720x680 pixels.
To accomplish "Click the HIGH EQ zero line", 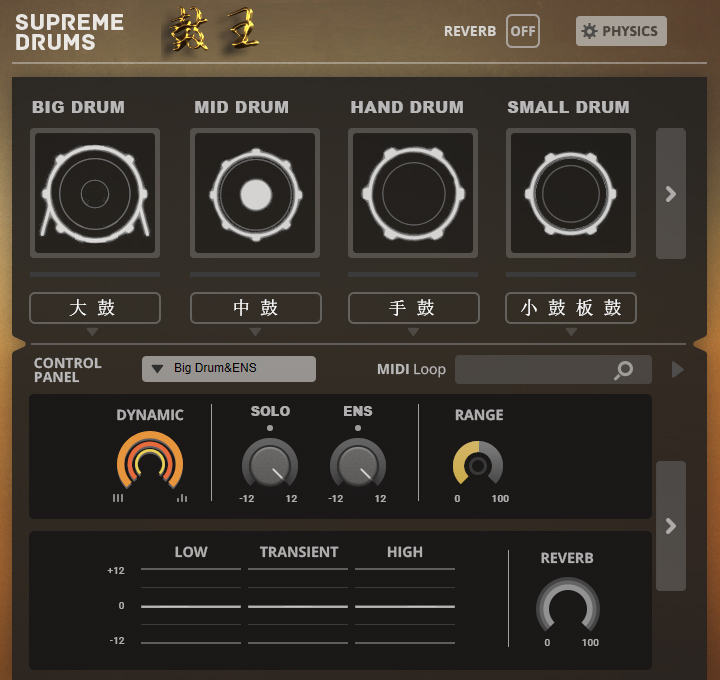I will (x=405, y=607).
